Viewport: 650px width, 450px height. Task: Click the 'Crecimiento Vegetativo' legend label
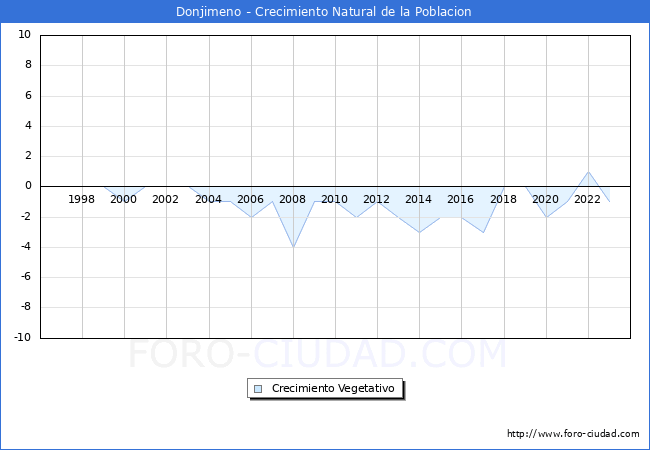(x=333, y=388)
